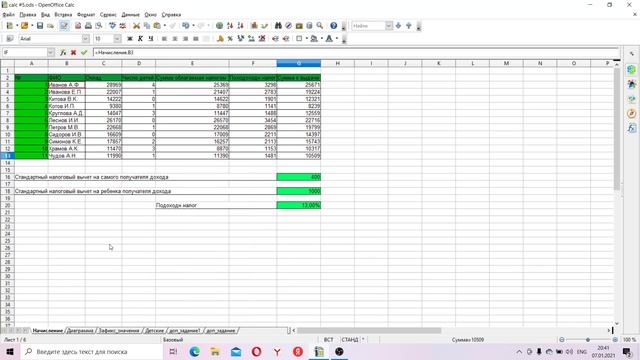Image resolution: width=640 pixels, height=360 pixels.
Task: Insert a hyperlink via the globe icon
Action: tap(219, 26)
